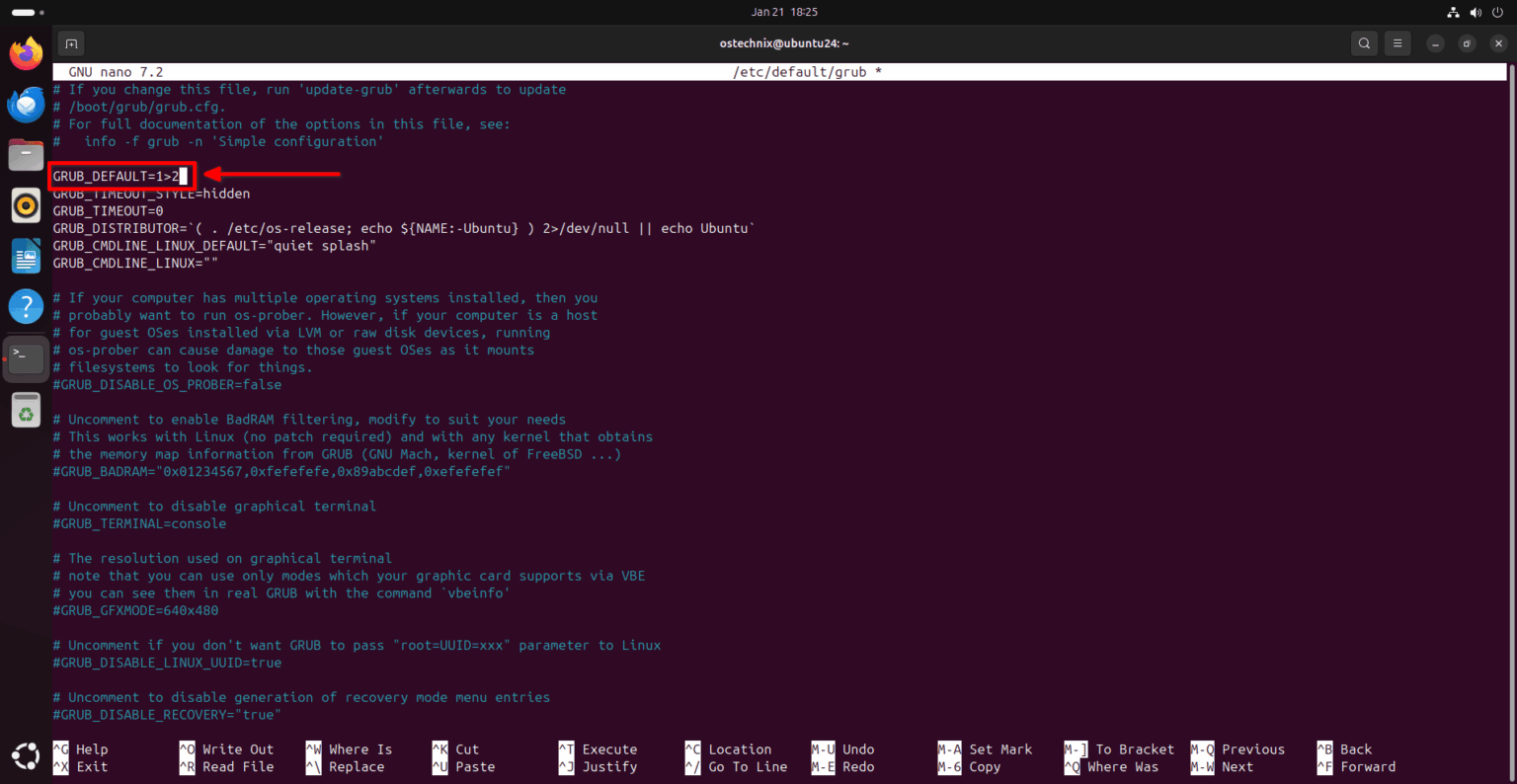The image size is (1517, 784).
Task: Open the volume menu in the top bar
Action: [1476, 12]
